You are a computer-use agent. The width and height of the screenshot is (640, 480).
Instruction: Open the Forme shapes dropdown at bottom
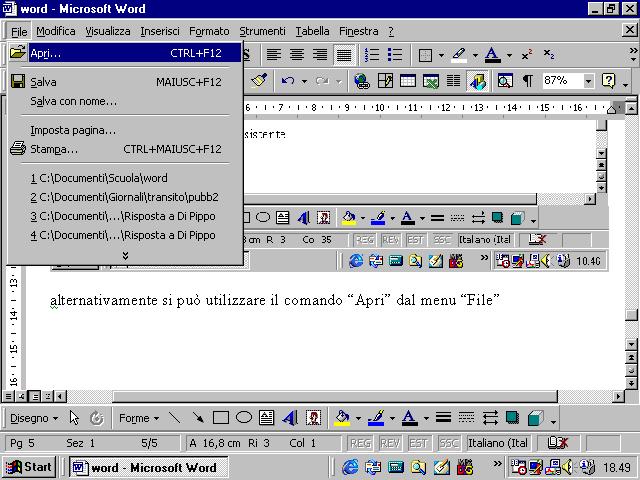pyautogui.click(x=139, y=418)
